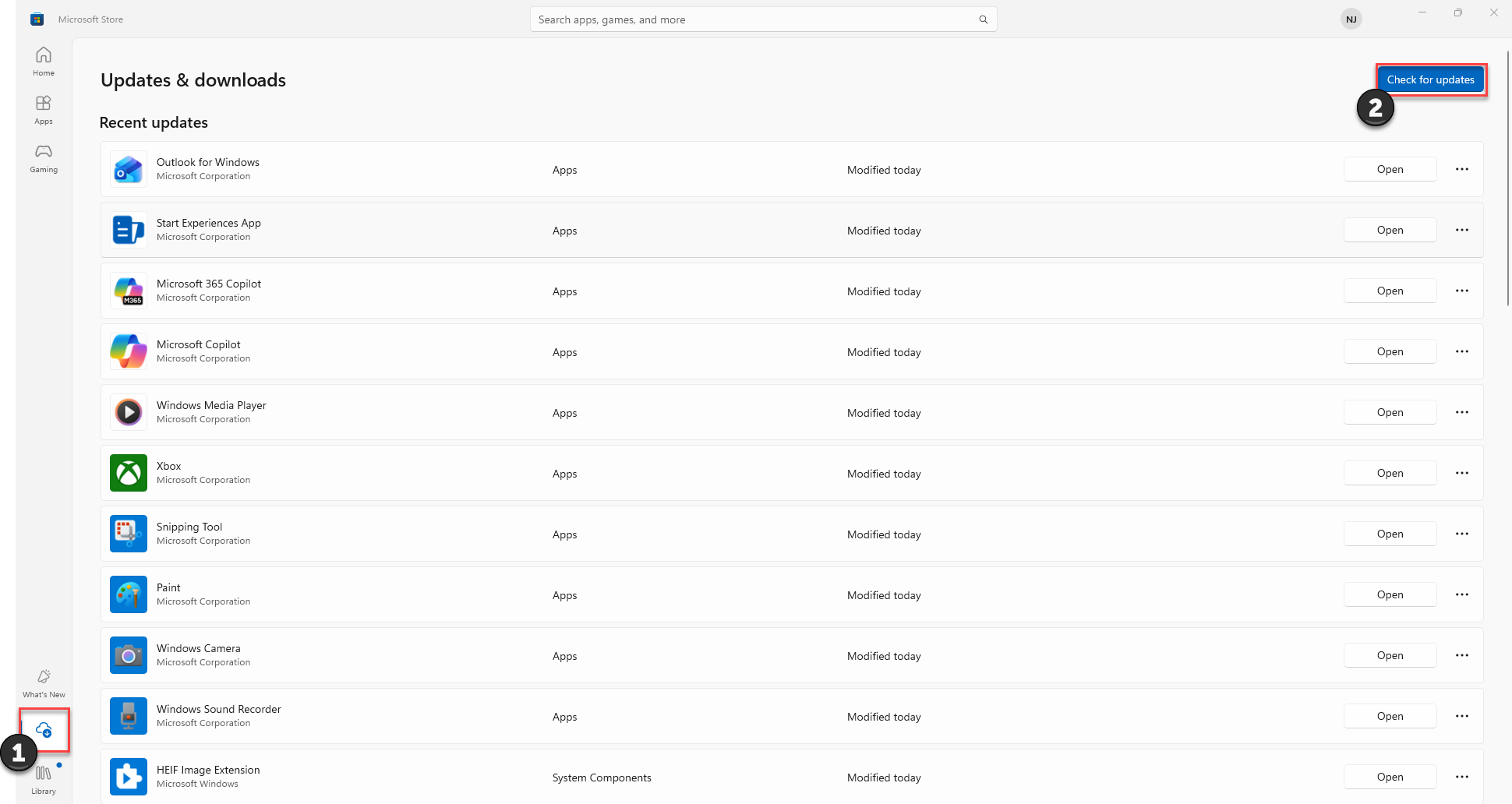Open Start Experiences App via Open button
This screenshot has height=804, width=1512.
1390,230
